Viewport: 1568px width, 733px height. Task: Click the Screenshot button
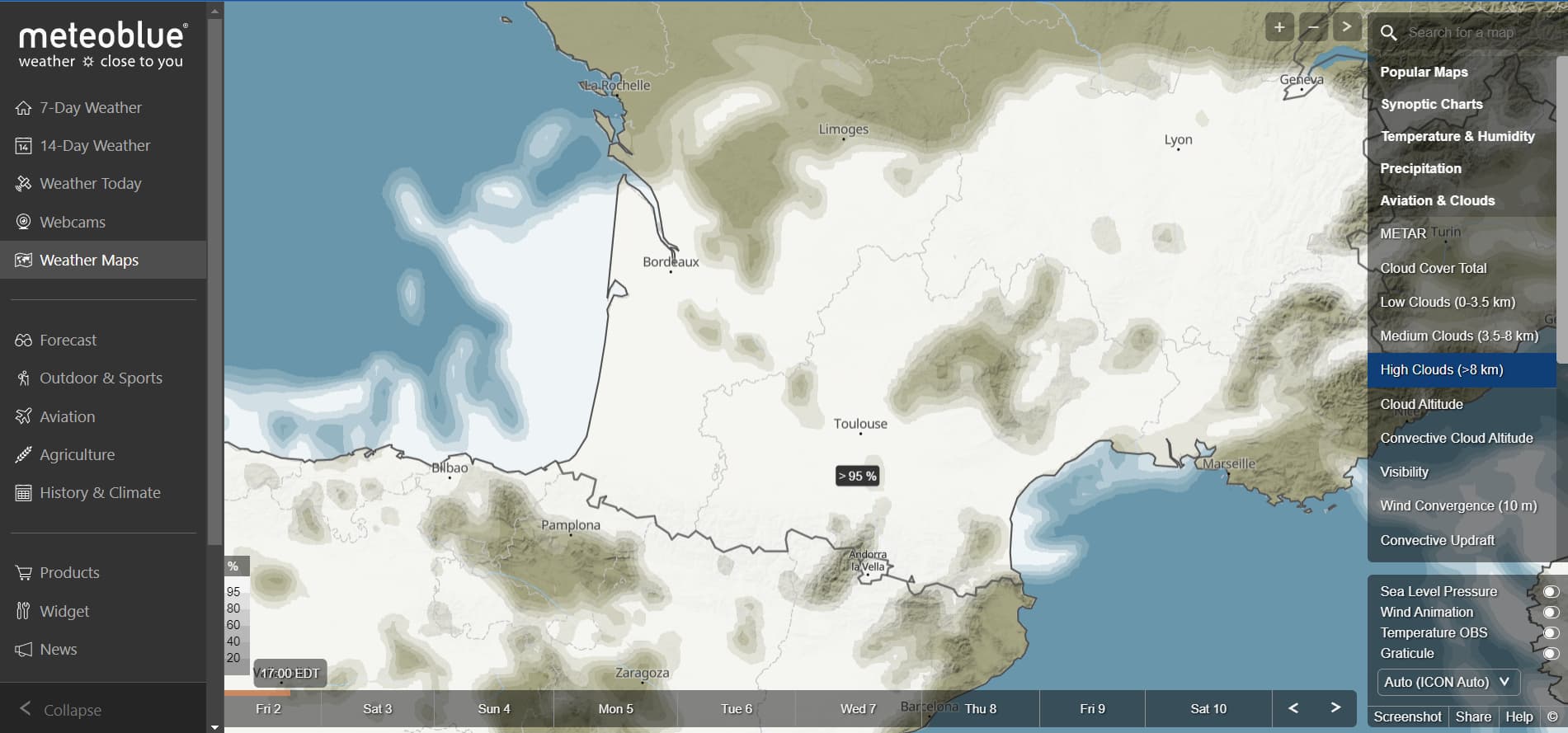click(1407, 717)
